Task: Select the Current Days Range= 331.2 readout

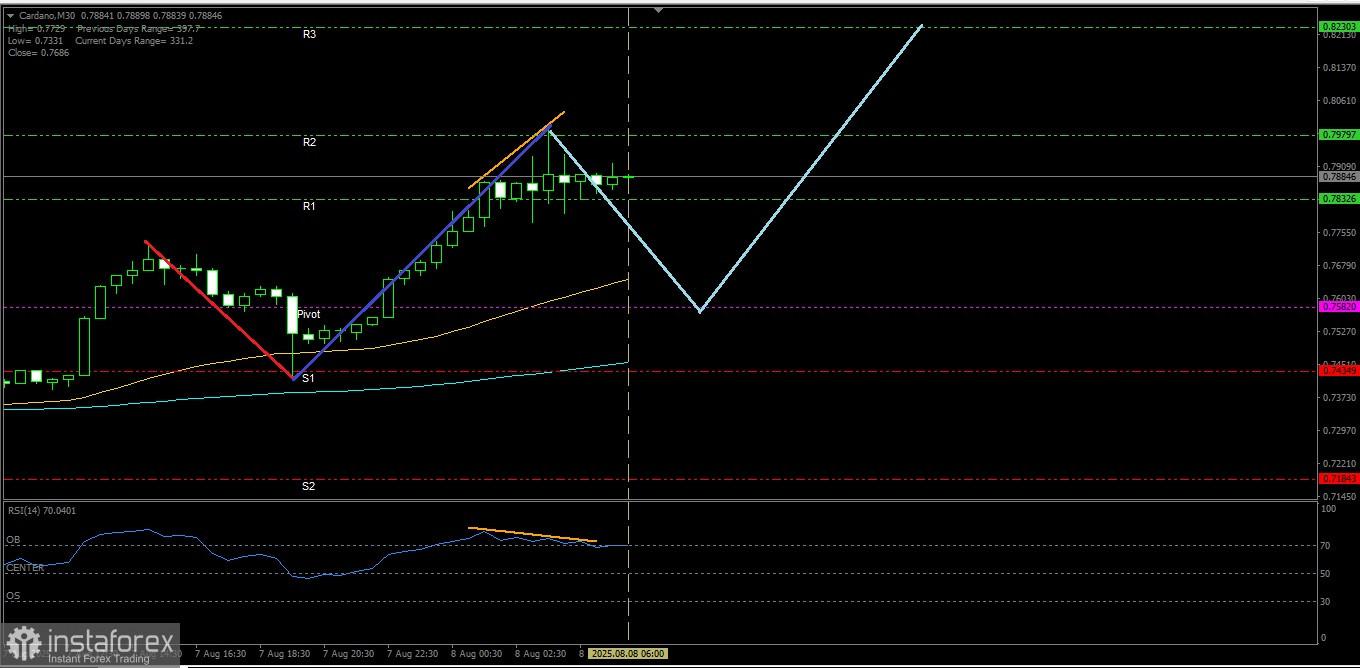Action: 134,40
